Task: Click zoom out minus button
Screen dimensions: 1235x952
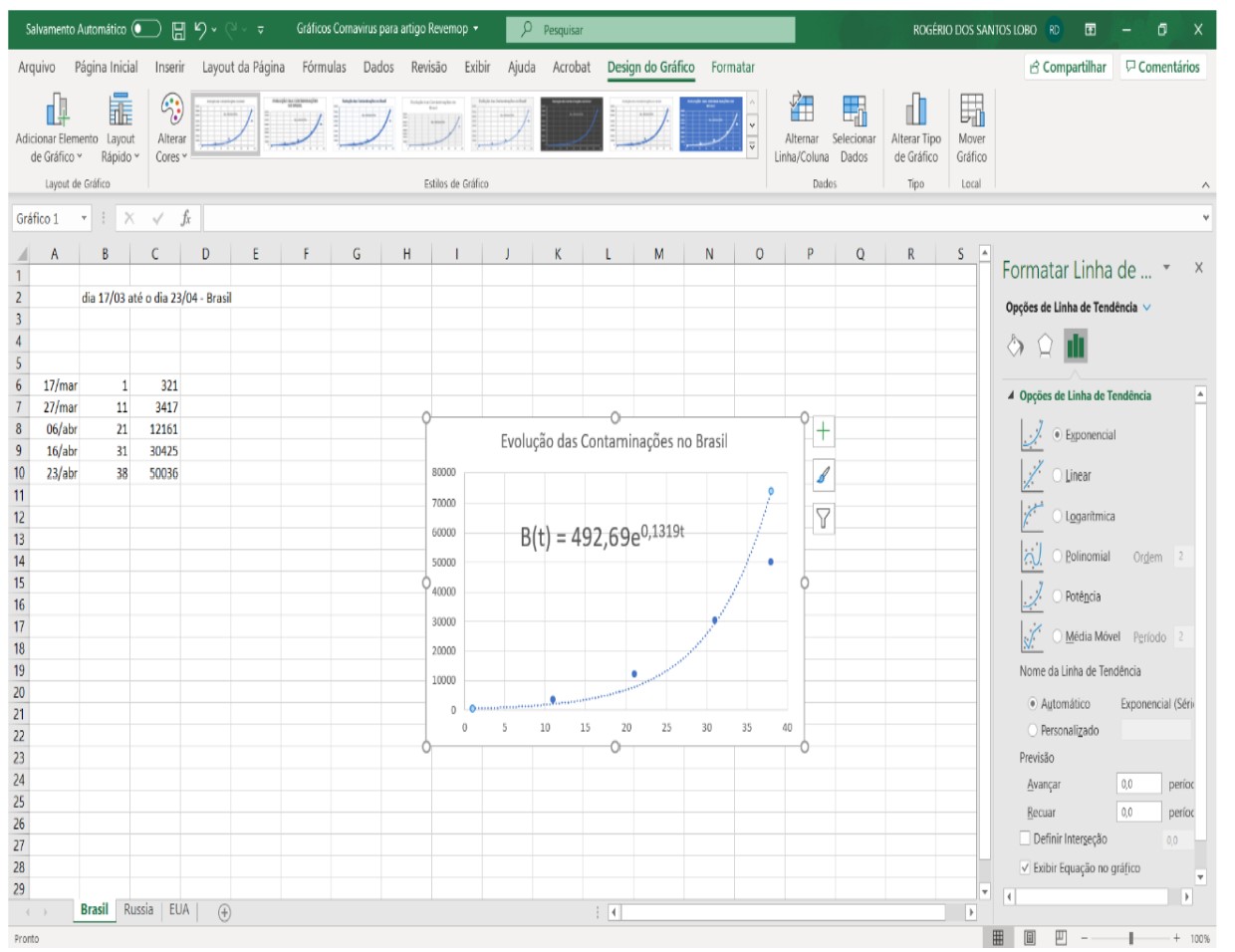Action: (x=1085, y=938)
